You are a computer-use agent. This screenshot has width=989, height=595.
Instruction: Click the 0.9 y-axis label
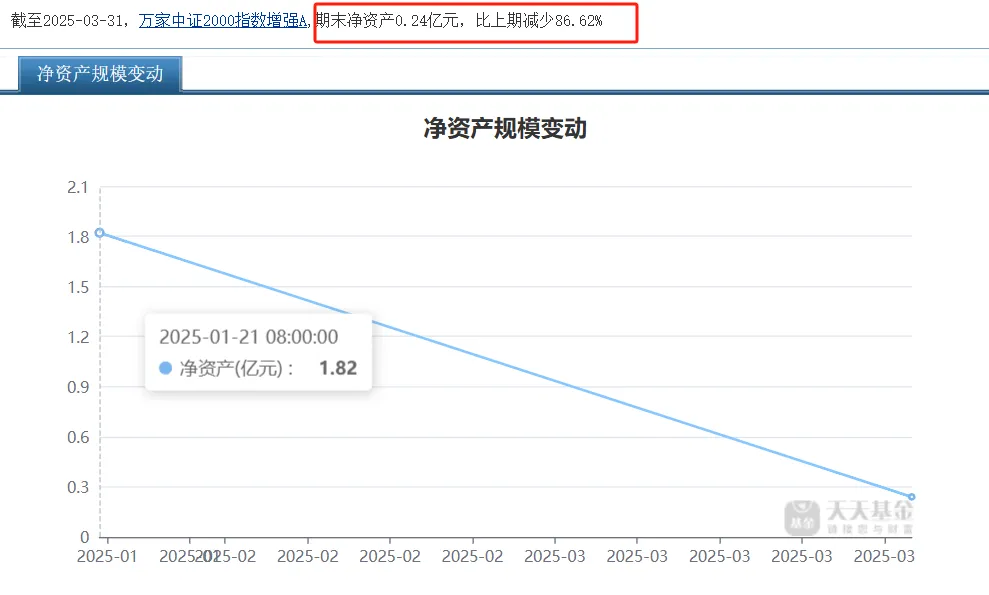pos(78,387)
